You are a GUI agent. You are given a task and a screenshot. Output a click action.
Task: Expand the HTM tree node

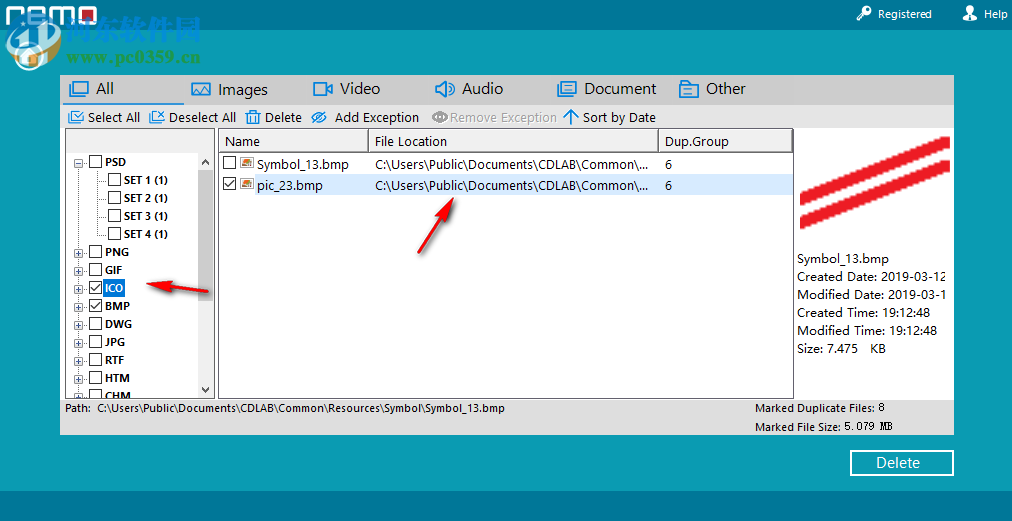pos(79,380)
